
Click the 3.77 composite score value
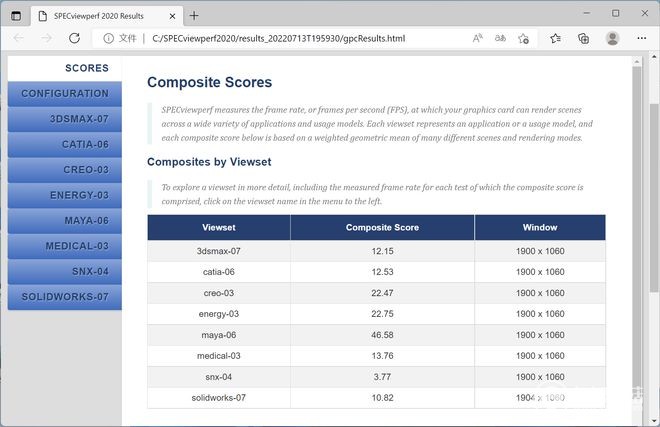[382, 377]
